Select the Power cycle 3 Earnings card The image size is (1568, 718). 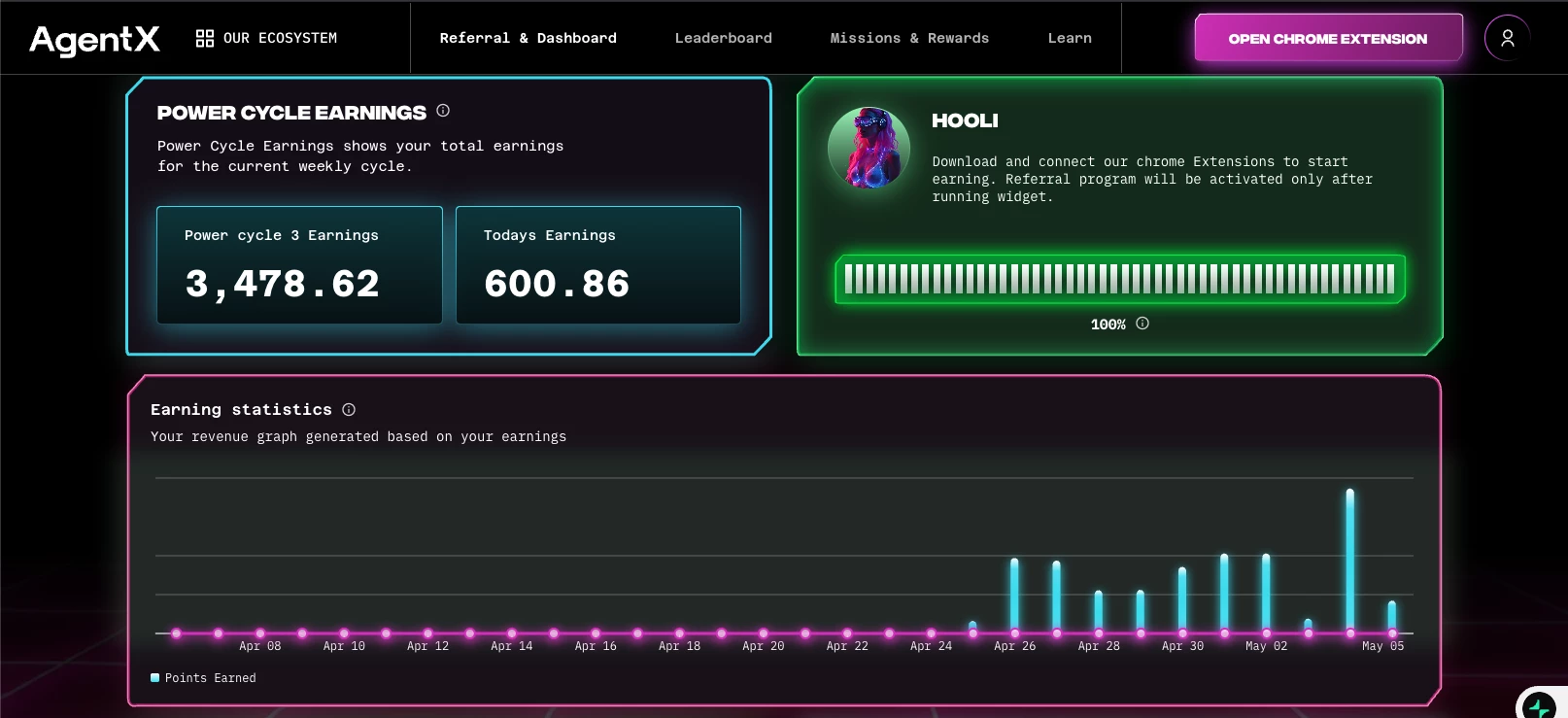pos(299,265)
